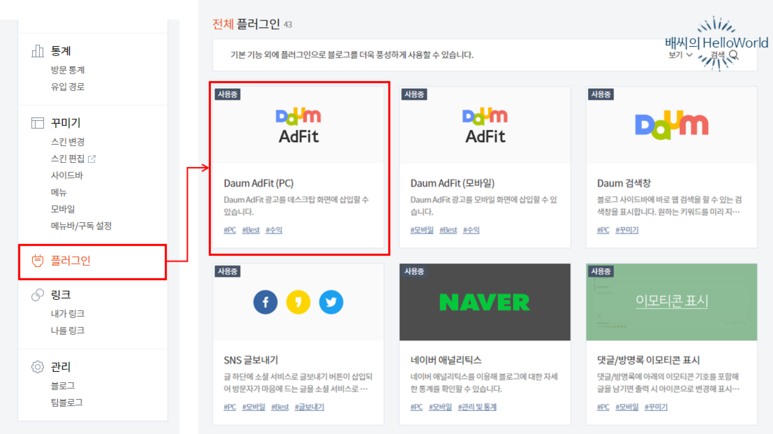This screenshot has height=434, width=773.
Task: Click the Daum AdFit (PC) description text
Action: click(x=296, y=206)
